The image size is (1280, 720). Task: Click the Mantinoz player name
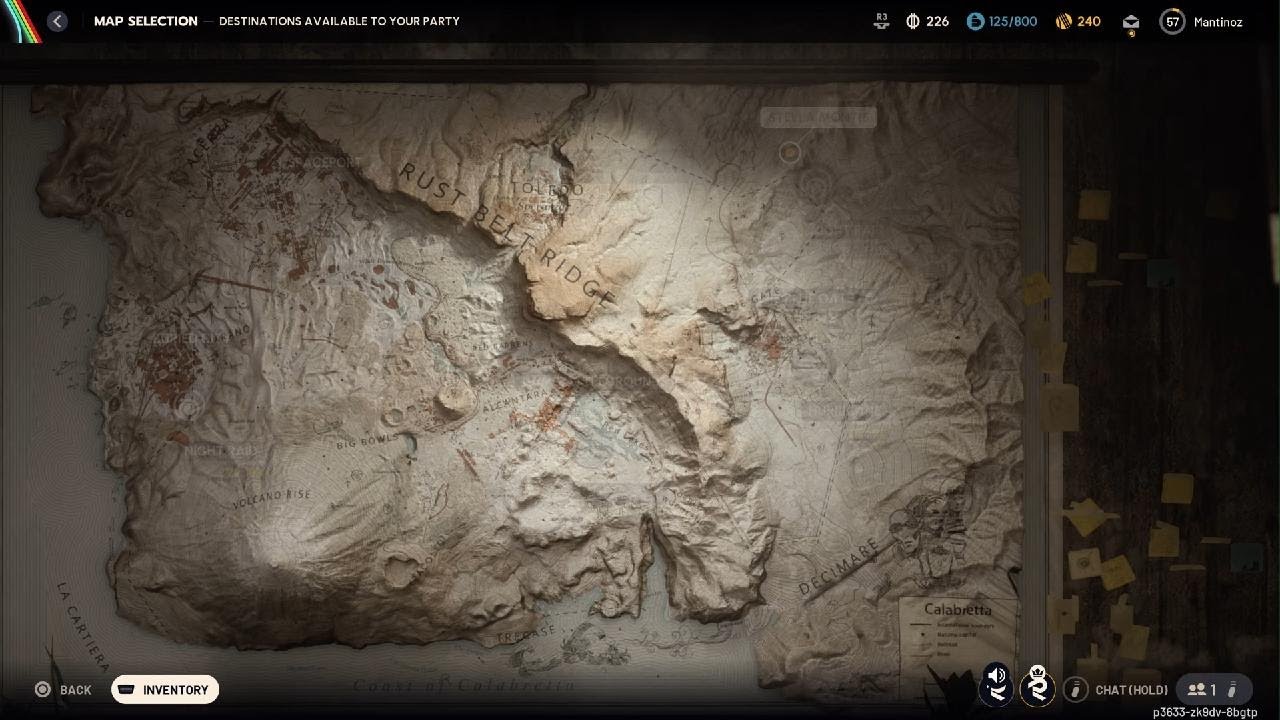[1218, 22]
